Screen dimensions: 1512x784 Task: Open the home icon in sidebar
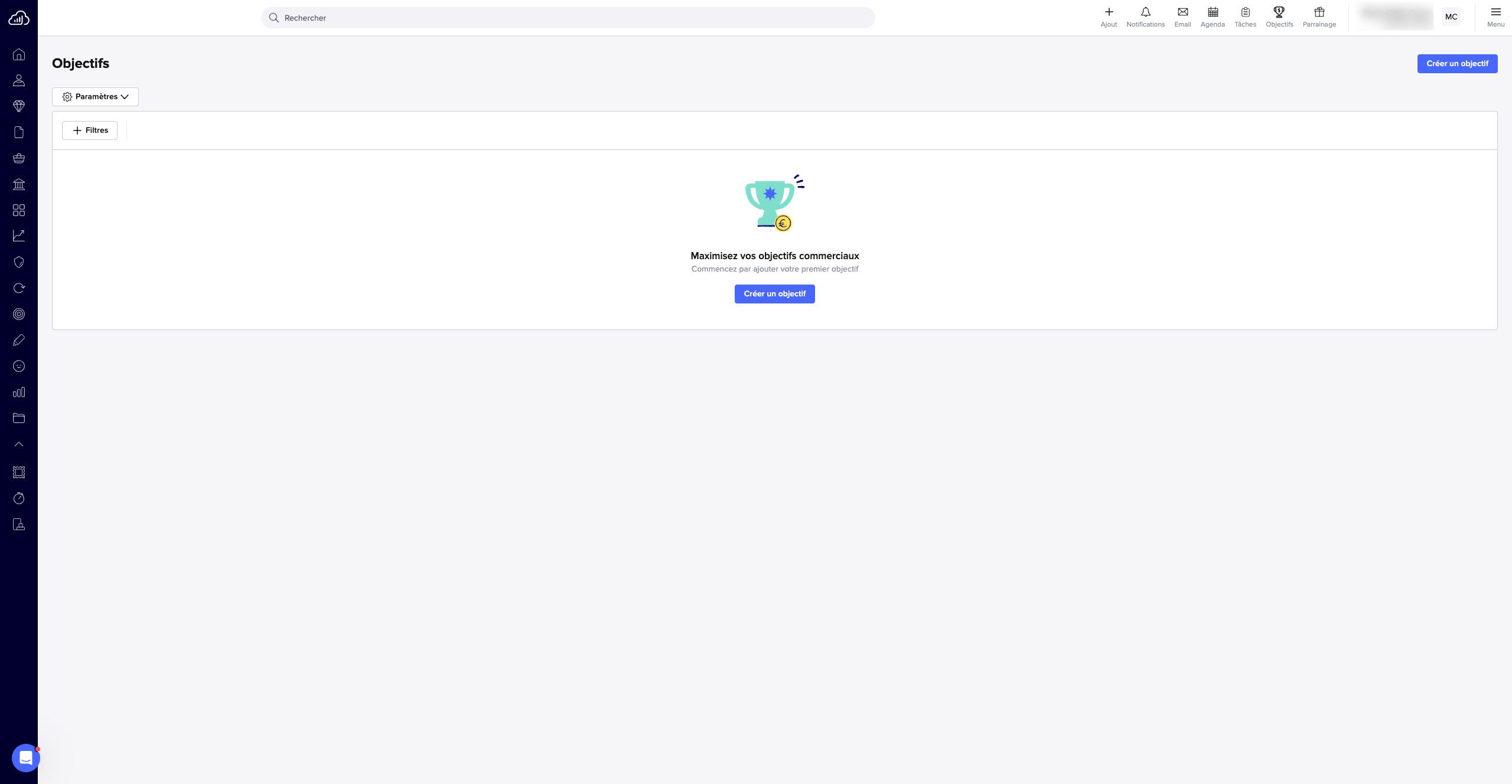[x=19, y=54]
